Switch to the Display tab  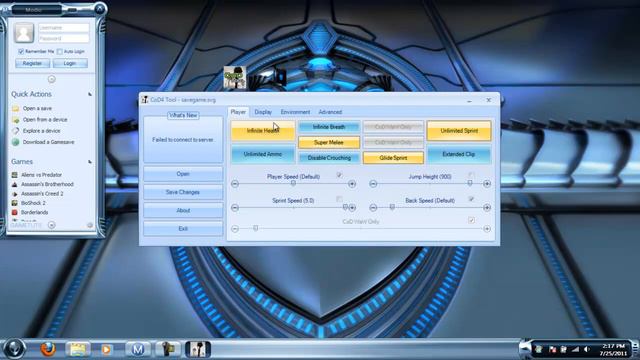[x=263, y=112]
